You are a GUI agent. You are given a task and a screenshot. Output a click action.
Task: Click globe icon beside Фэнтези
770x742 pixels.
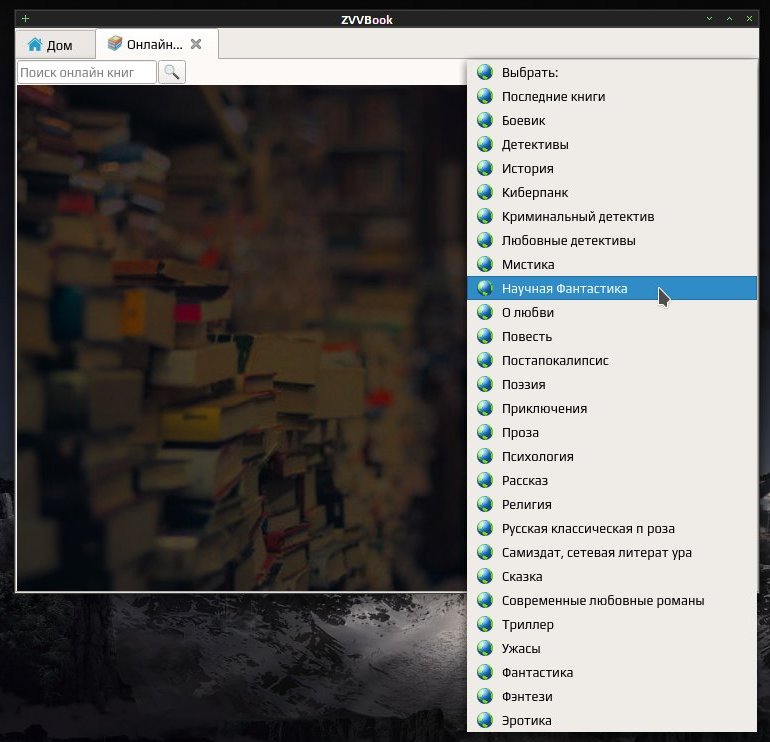click(485, 696)
